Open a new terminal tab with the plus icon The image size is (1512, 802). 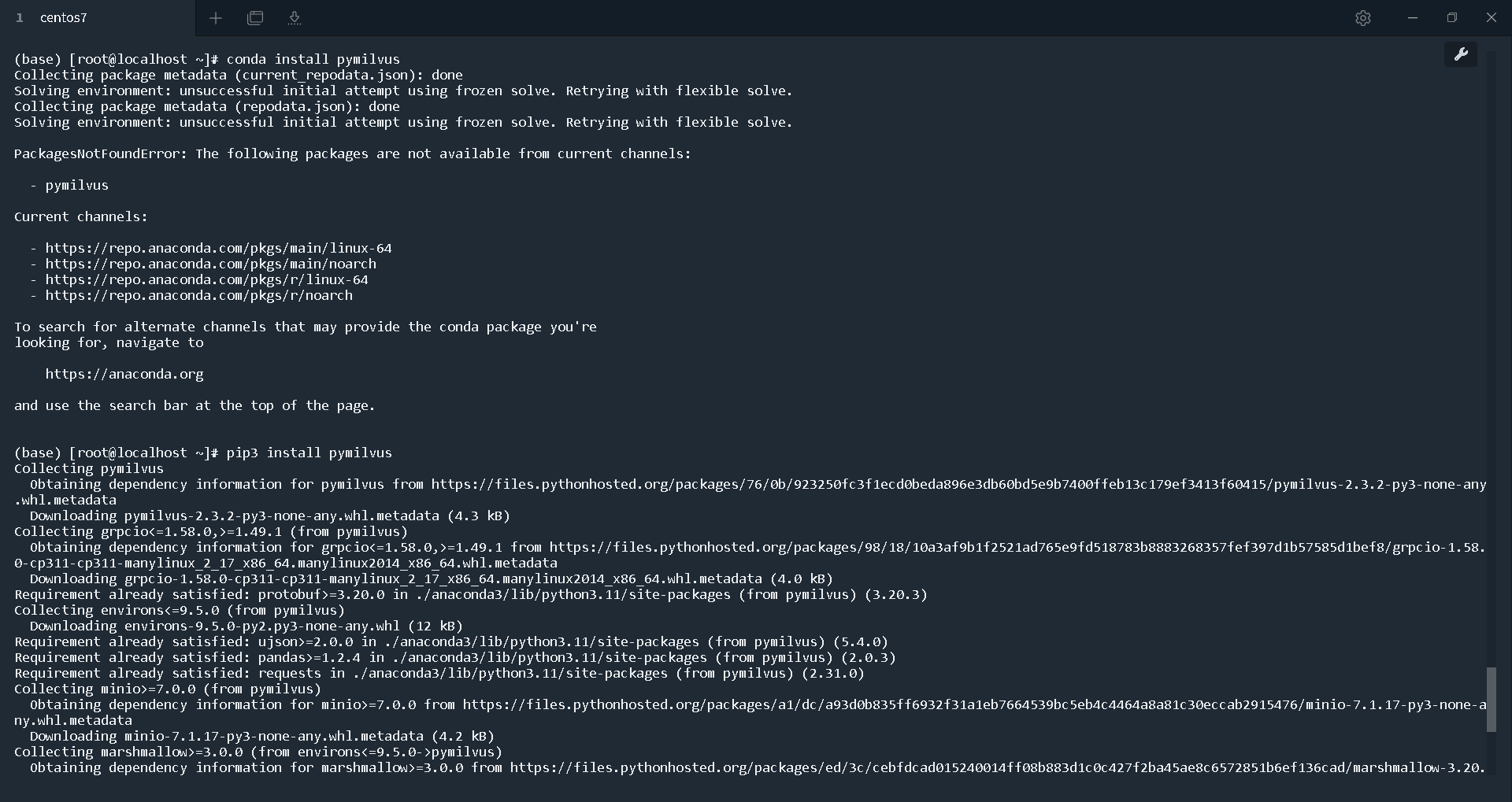click(216, 18)
